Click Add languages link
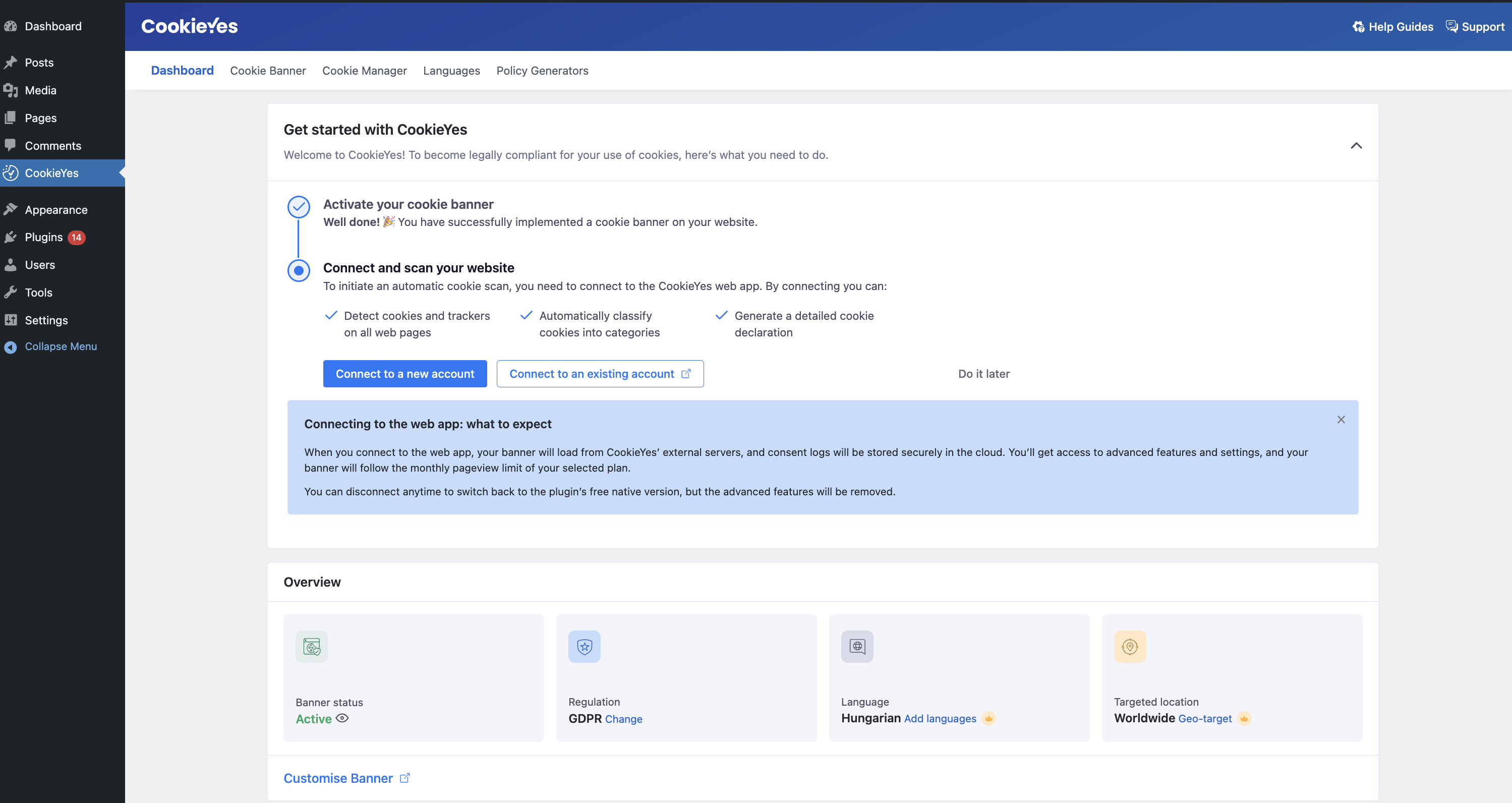The height and width of the screenshot is (803, 1512). [940, 718]
